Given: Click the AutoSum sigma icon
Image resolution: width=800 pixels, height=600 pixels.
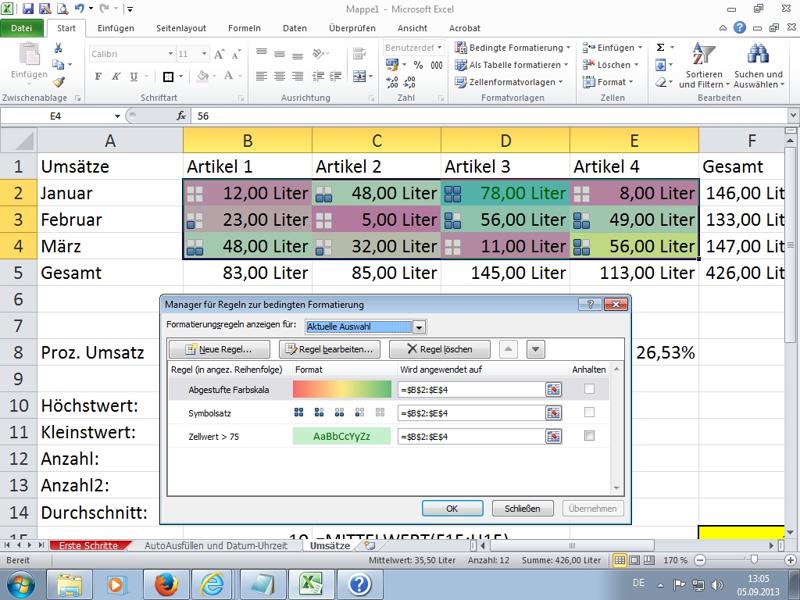Looking at the screenshot, I should coord(660,47).
